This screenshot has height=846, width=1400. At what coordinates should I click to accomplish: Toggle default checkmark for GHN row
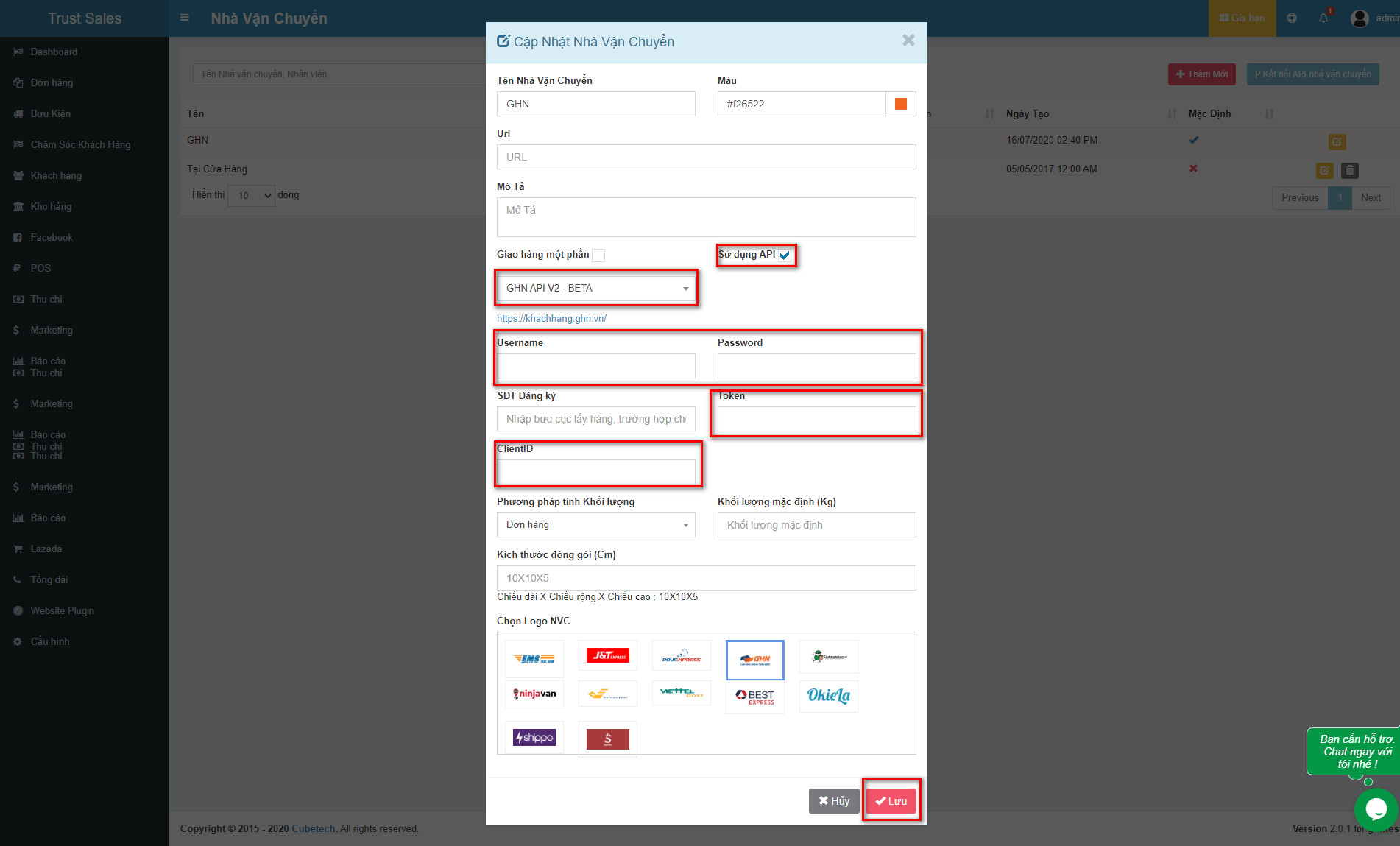(x=1193, y=140)
